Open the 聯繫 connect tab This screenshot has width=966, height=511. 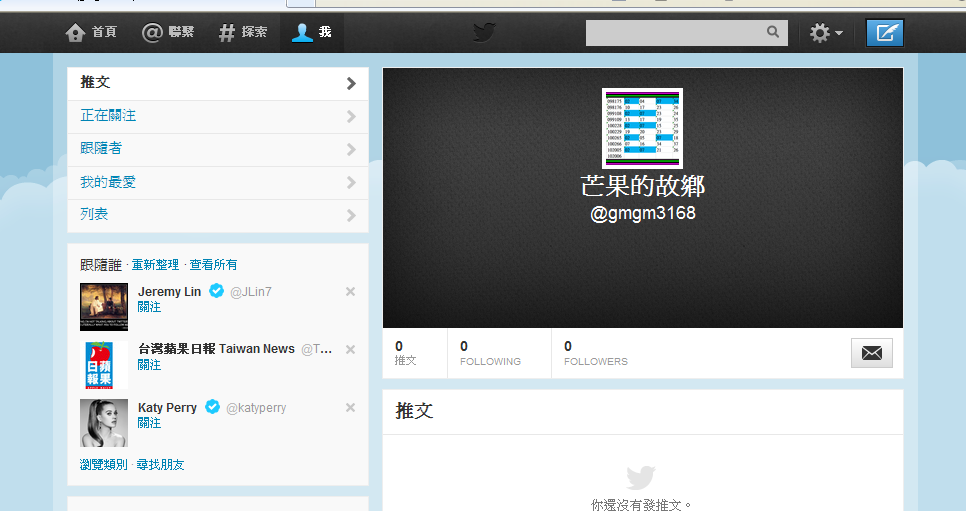click(x=168, y=33)
